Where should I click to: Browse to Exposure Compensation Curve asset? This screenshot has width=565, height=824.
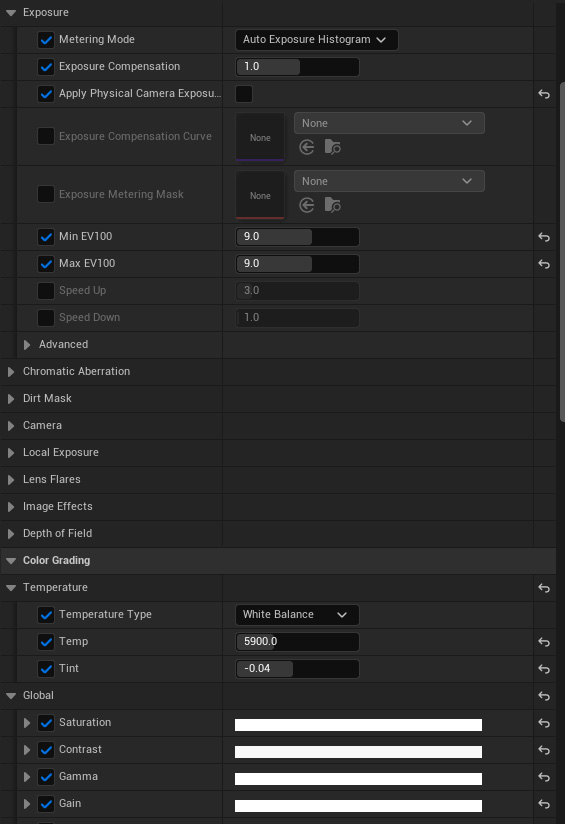[333, 147]
